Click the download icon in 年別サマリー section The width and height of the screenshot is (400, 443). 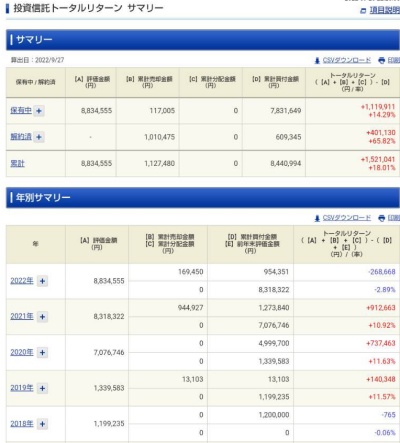317,218
